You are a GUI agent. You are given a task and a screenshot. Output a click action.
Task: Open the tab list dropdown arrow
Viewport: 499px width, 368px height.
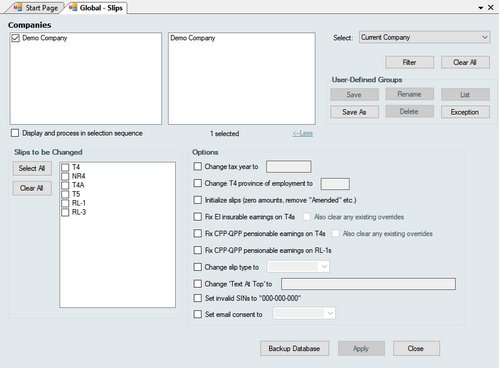[481, 8]
